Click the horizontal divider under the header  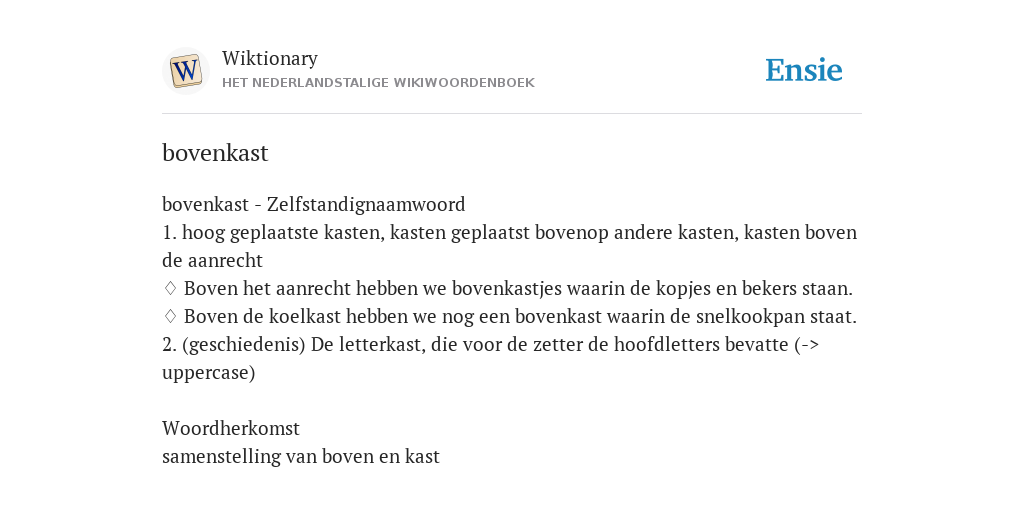click(x=512, y=114)
